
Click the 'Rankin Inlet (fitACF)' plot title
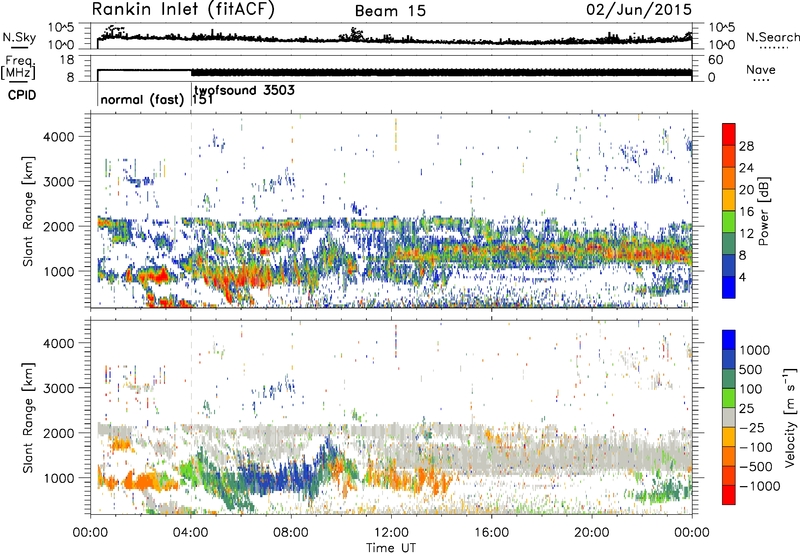pos(183,9)
